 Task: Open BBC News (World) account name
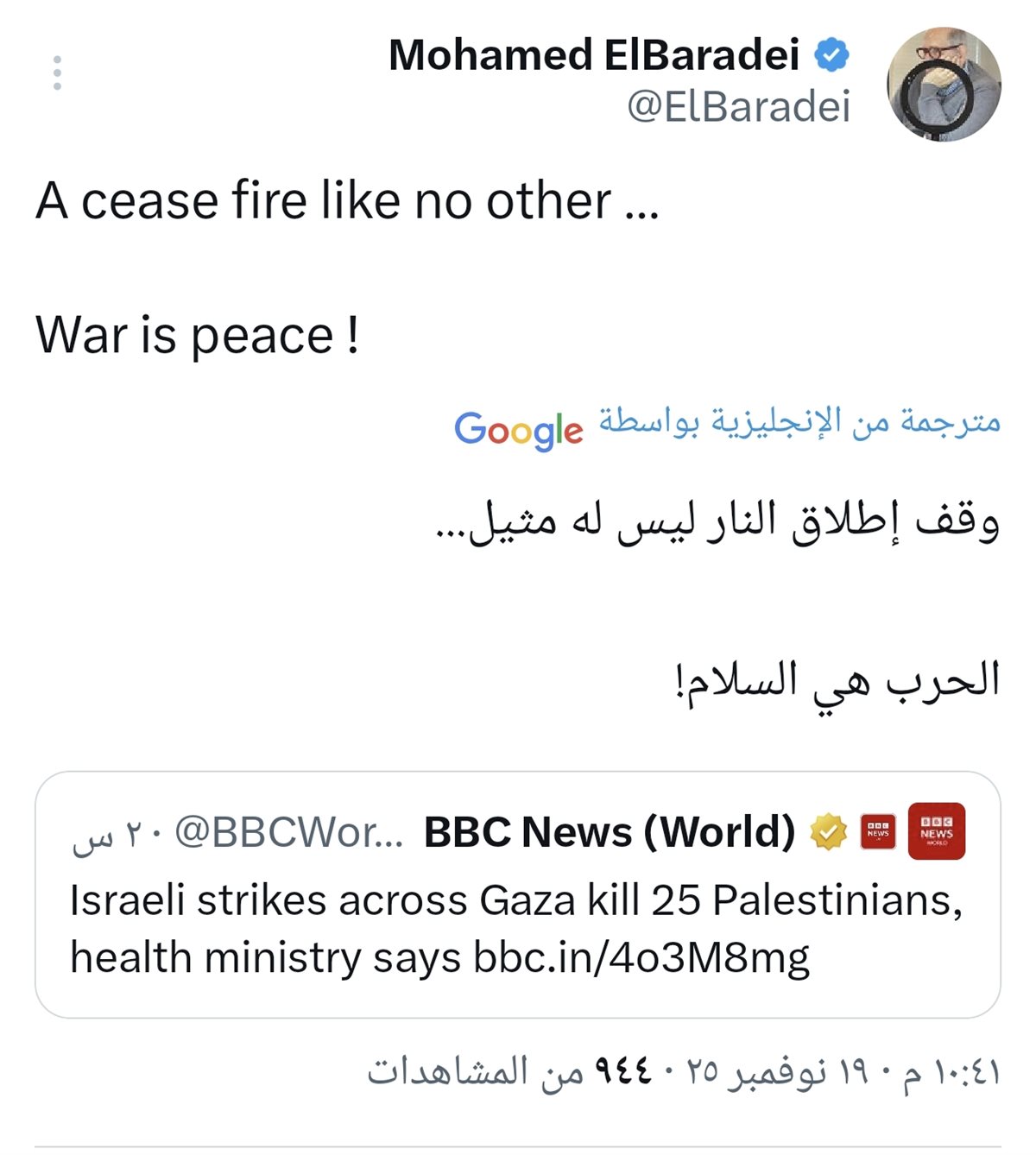pos(610,832)
